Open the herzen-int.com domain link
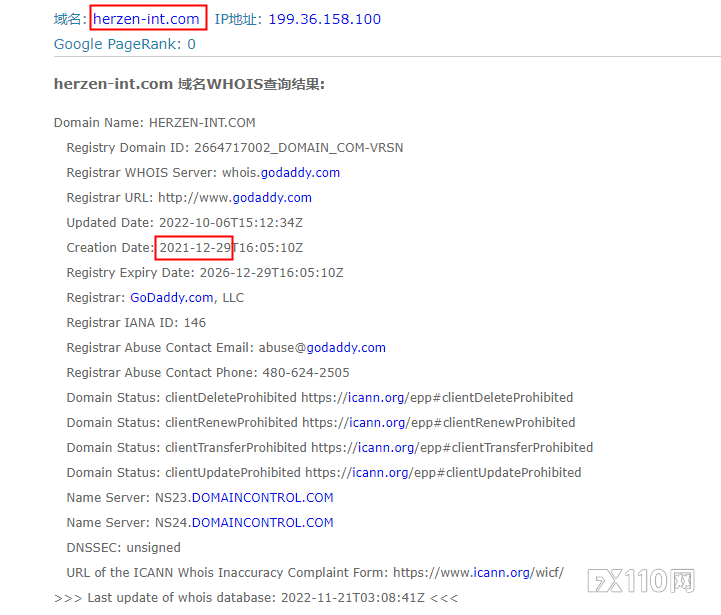Image resolution: width=721 pixels, height=615 pixels. (x=146, y=19)
